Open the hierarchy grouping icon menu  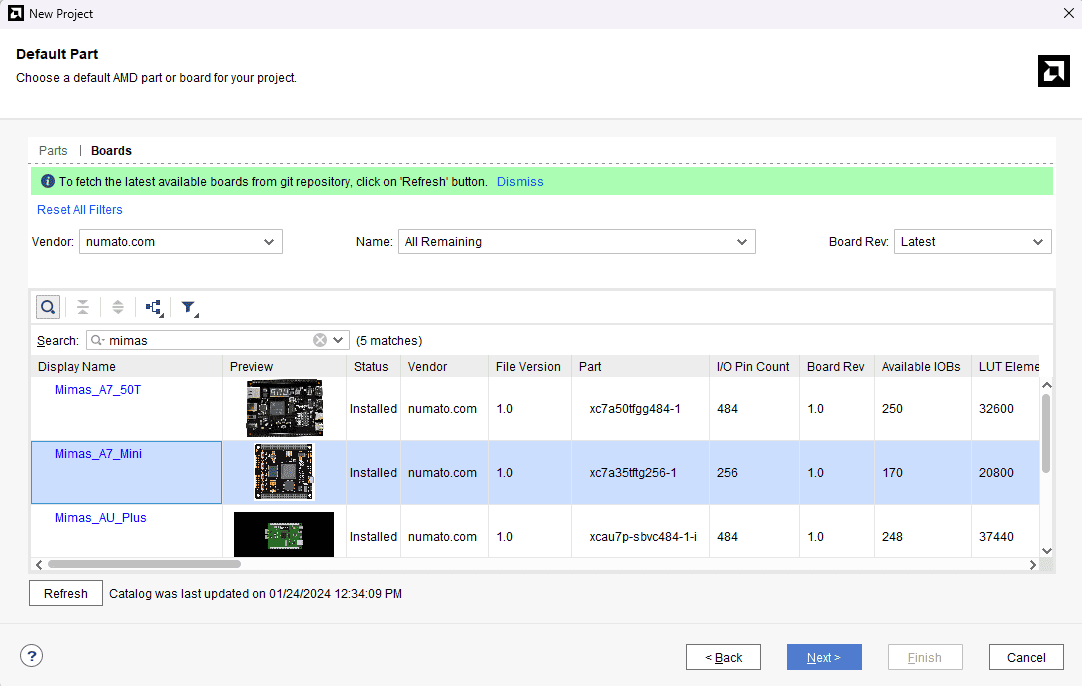154,307
